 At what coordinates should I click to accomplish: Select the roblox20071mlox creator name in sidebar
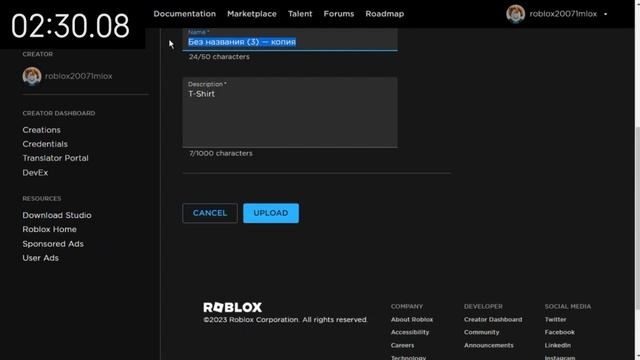tap(79, 76)
